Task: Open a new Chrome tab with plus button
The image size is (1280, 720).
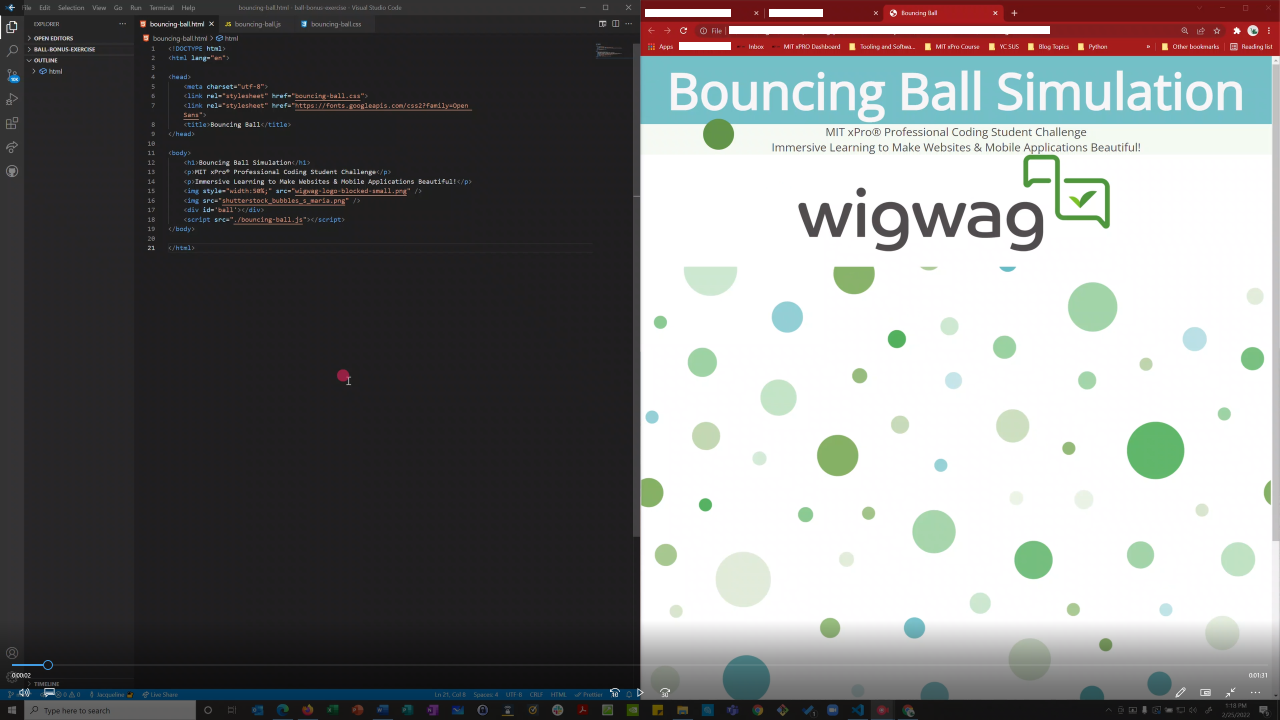Action: point(1014,13)
